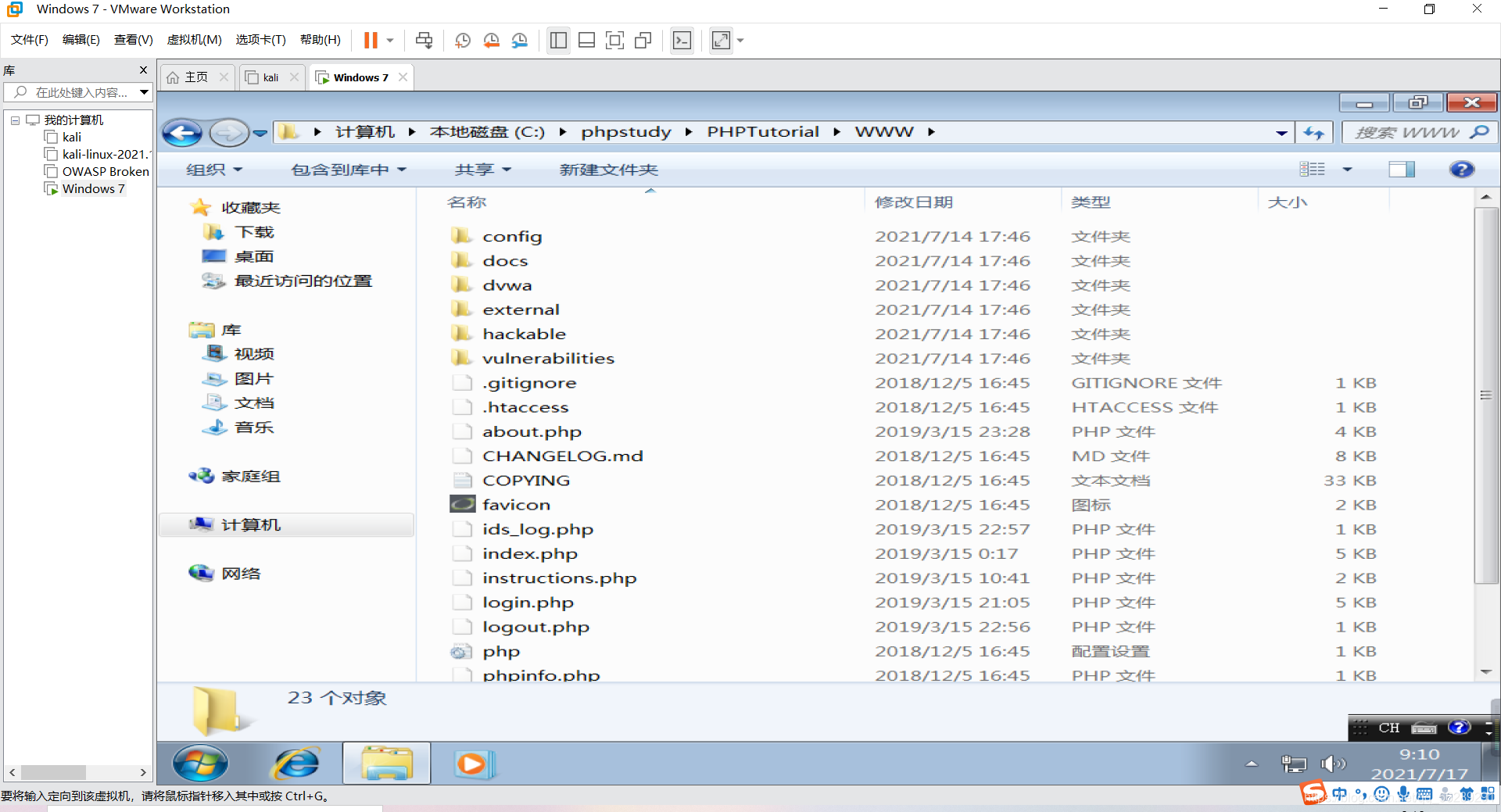Click the refresh address bar button
The image size is (1501, 812).
tap(1314, 133)
